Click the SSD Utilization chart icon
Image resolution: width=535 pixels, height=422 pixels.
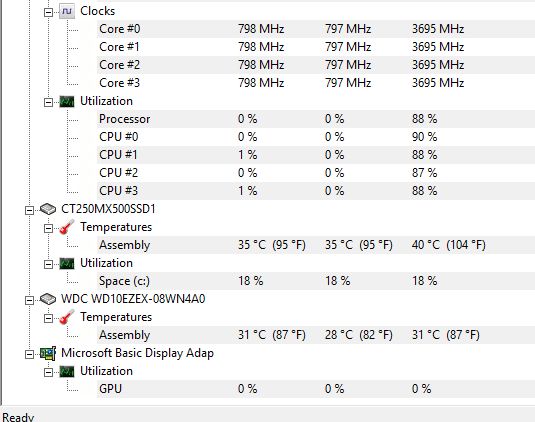67,263
